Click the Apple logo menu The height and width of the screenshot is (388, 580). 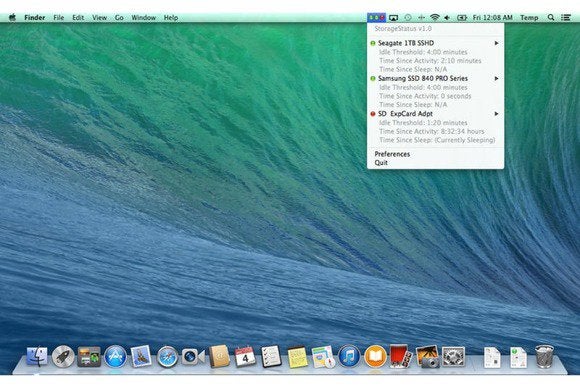click(x=12, y=17)
